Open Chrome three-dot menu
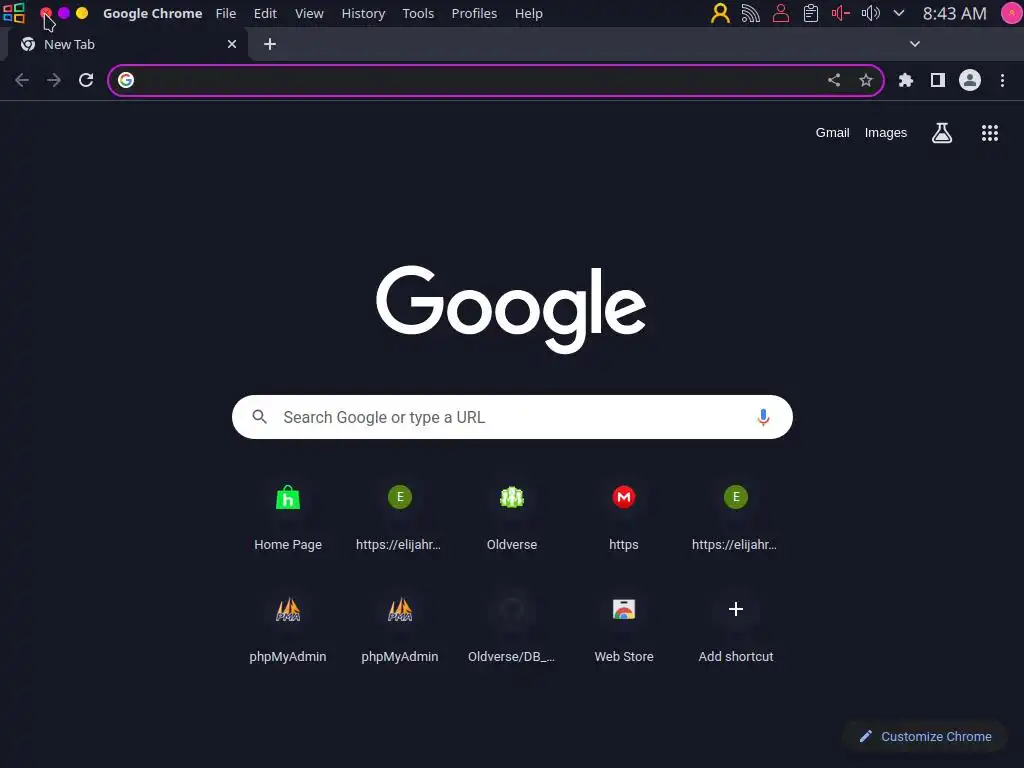Image resolution: width=1024 pixels, height=768 pixels. point(1002,80)
